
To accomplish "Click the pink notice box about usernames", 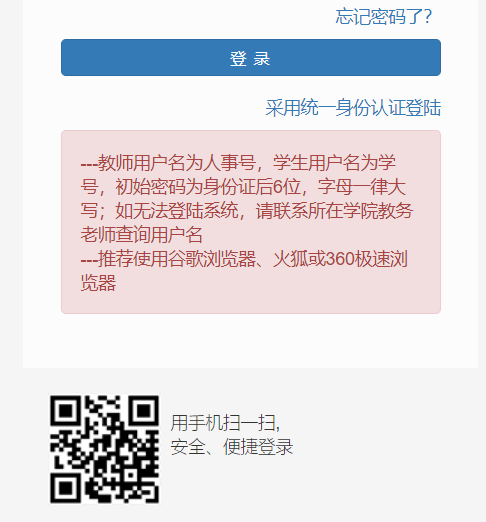I will click(x=251, y=222).
